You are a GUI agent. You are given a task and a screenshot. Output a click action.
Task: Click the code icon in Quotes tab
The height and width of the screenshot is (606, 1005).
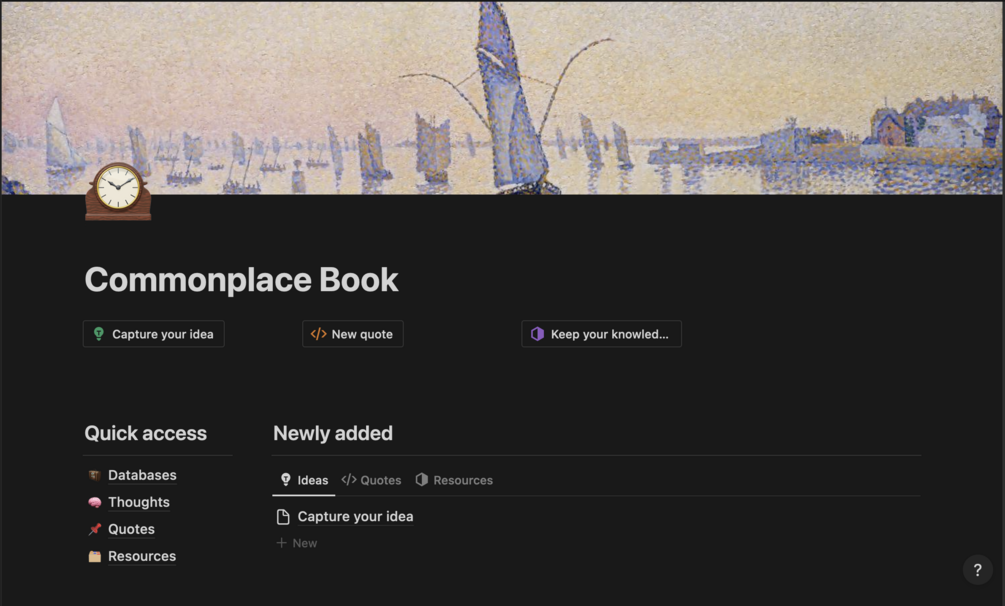click(x=349, y=480)
